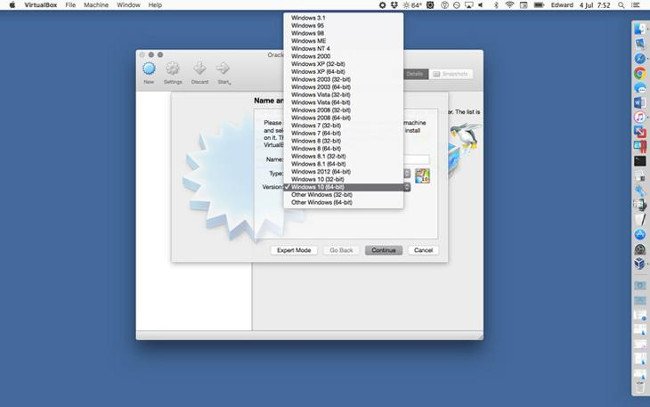Open the File menu

tap(70, 5)
